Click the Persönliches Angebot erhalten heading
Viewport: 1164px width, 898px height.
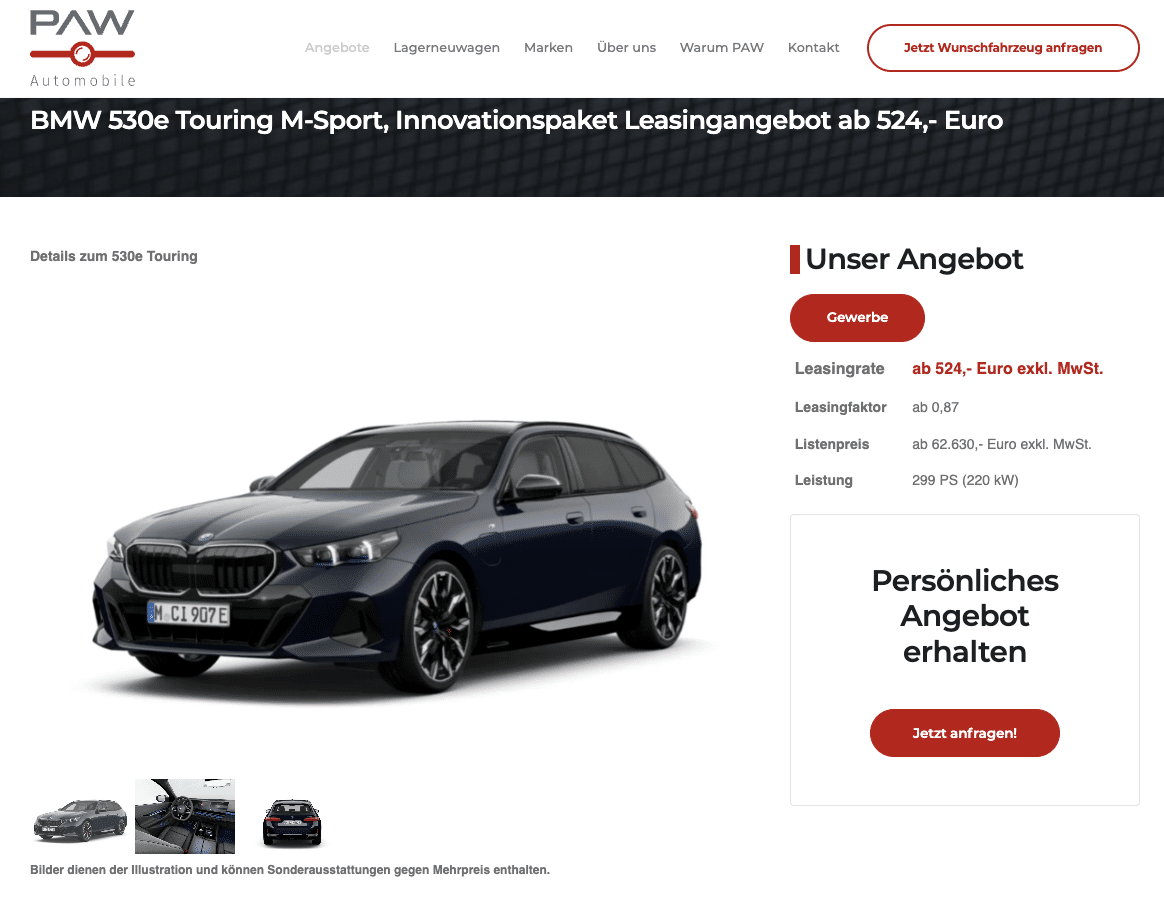(x=964, y=616)
